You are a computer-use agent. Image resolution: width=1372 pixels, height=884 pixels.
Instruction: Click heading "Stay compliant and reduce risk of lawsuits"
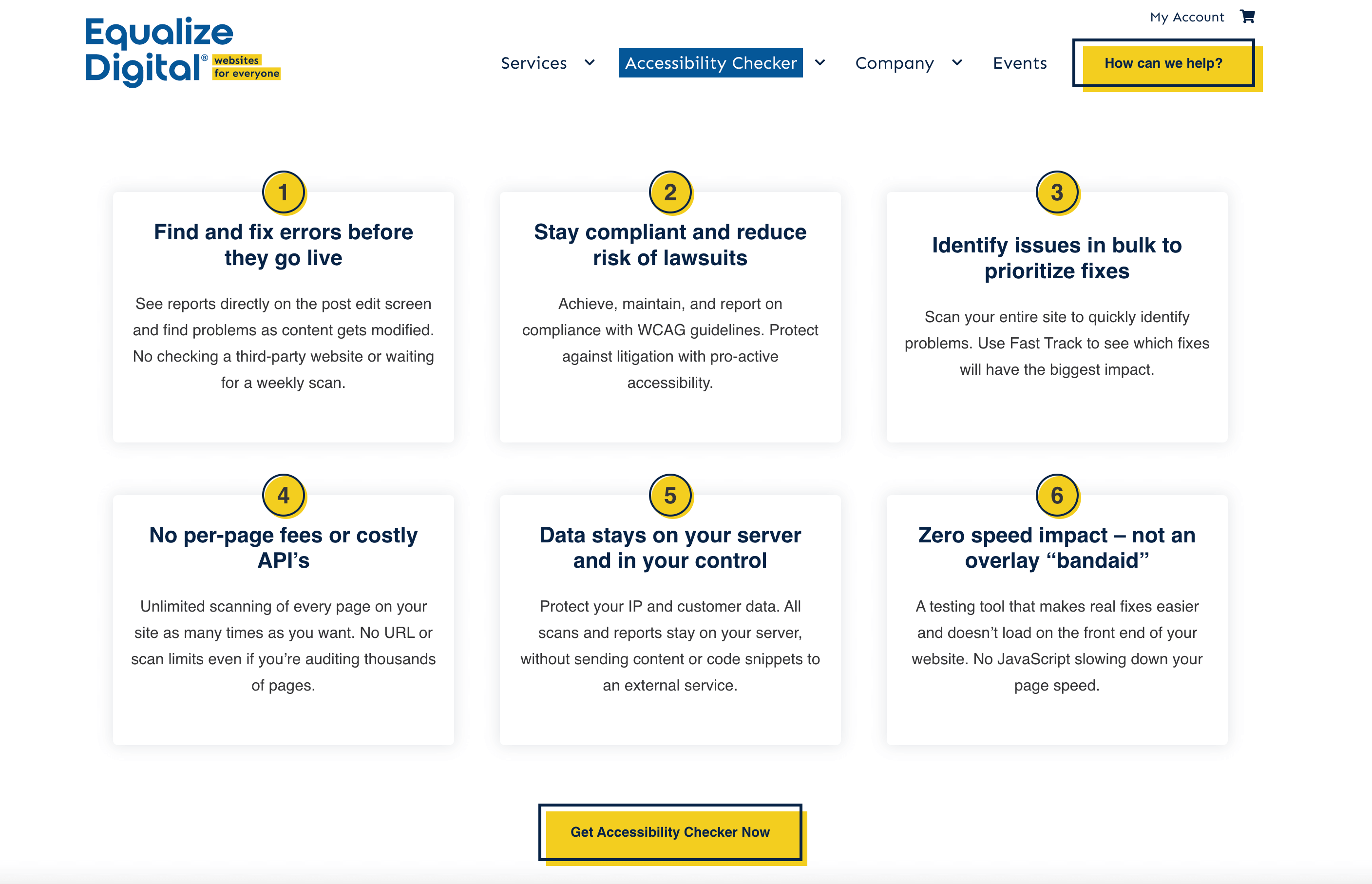tap(670, 245)
